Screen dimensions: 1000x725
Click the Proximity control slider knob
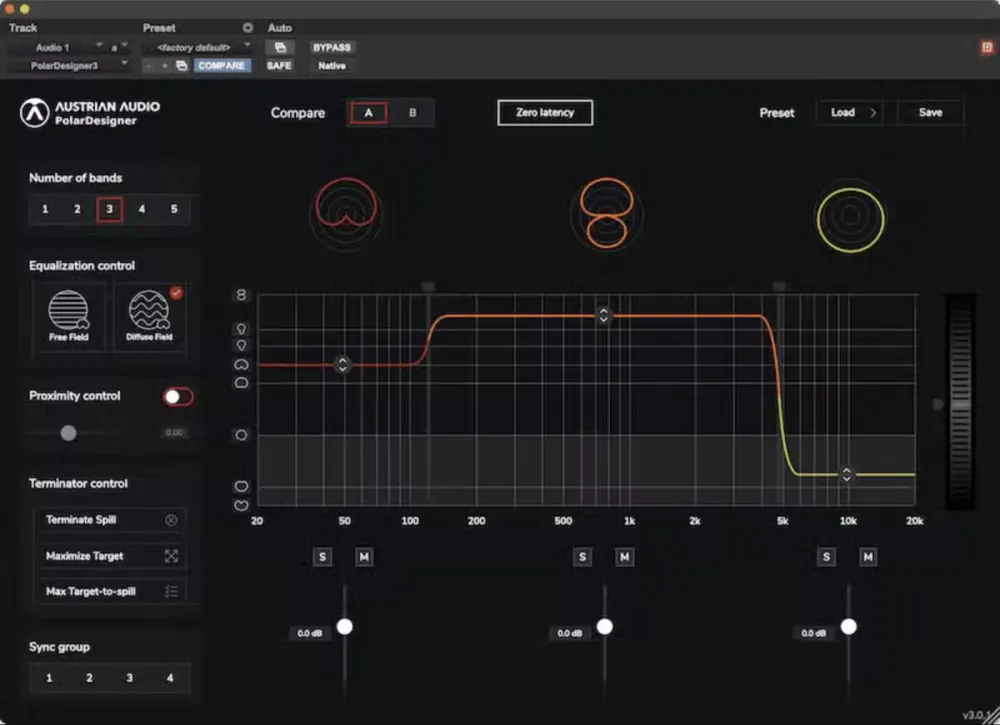point(68,433)
